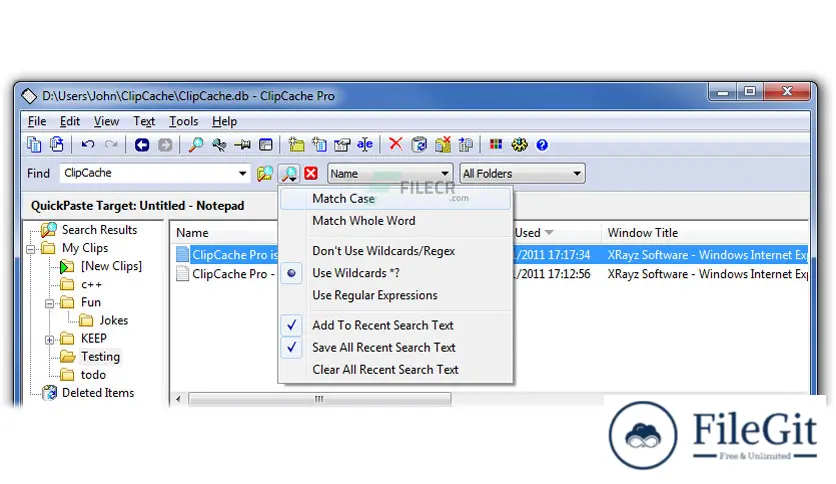Expand the KEEP folder node
This screenshot has height=484, width=836.
(50, 340)
